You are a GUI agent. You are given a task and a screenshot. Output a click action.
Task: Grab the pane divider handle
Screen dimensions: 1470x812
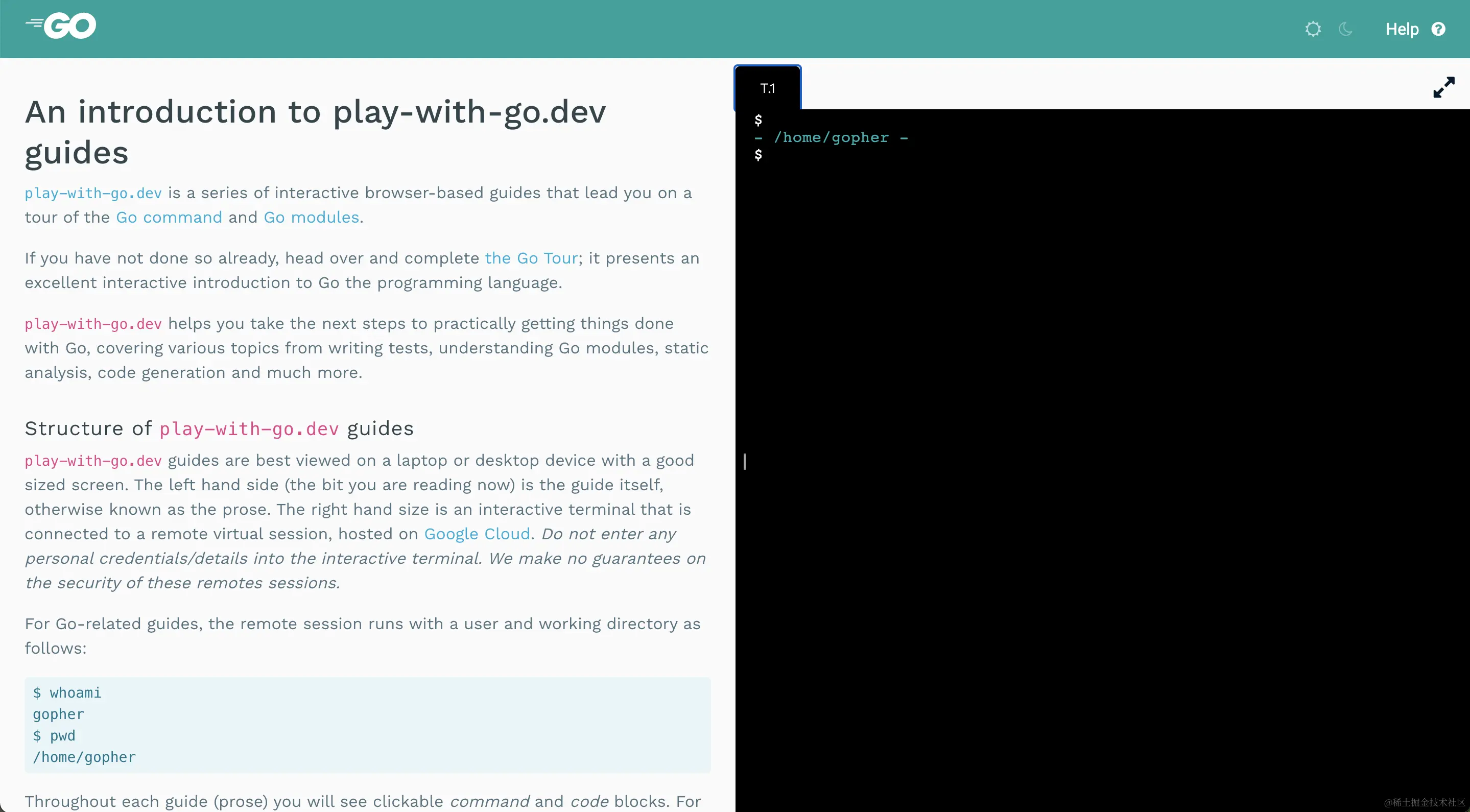(744, 461)
